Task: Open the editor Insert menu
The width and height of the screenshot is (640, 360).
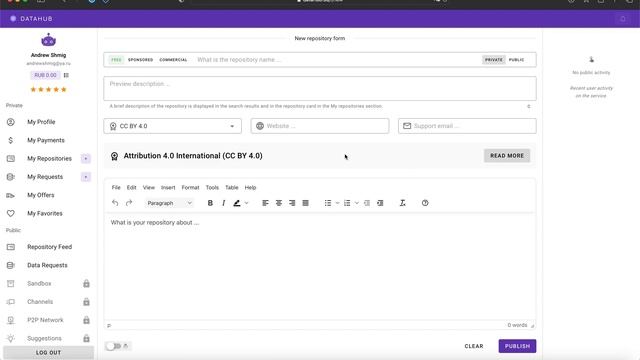Action: click(168, 188)
